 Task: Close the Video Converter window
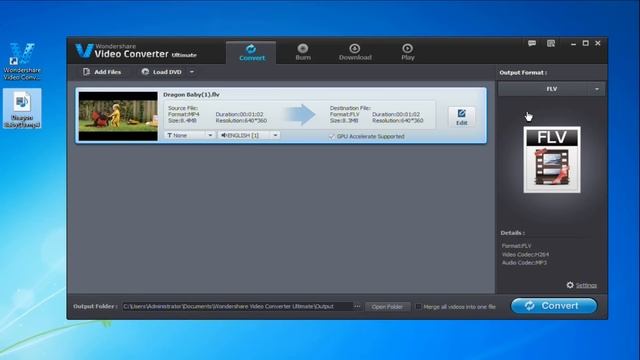coord(598,43)
